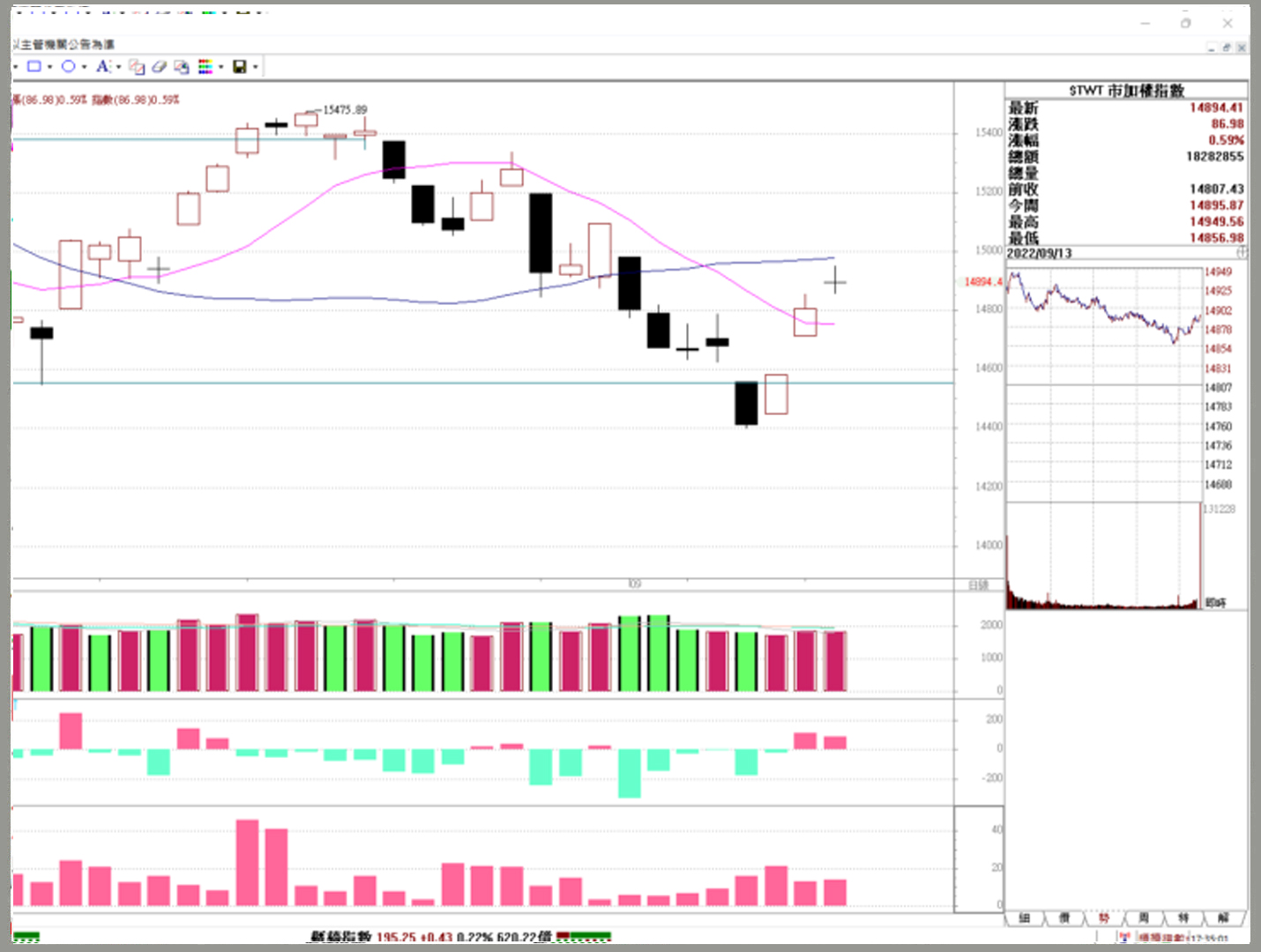Viewport: 1261px width, 952px height.
Task: Expand the save icon dropdown arrow
Action: [x=255, y=67]
